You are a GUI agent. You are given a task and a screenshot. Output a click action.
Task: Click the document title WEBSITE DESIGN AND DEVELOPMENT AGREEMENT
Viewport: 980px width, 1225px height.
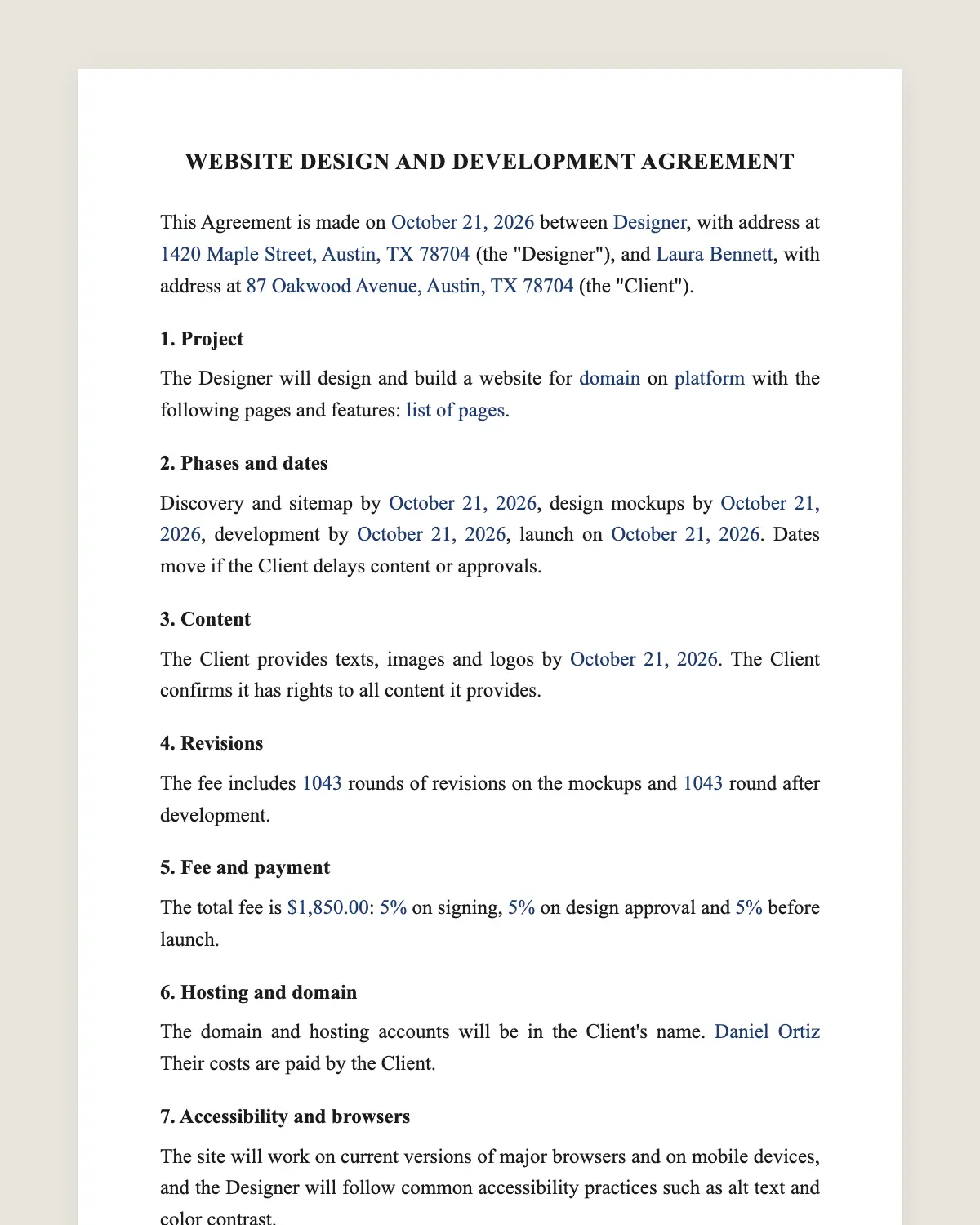tap(490, 162)
